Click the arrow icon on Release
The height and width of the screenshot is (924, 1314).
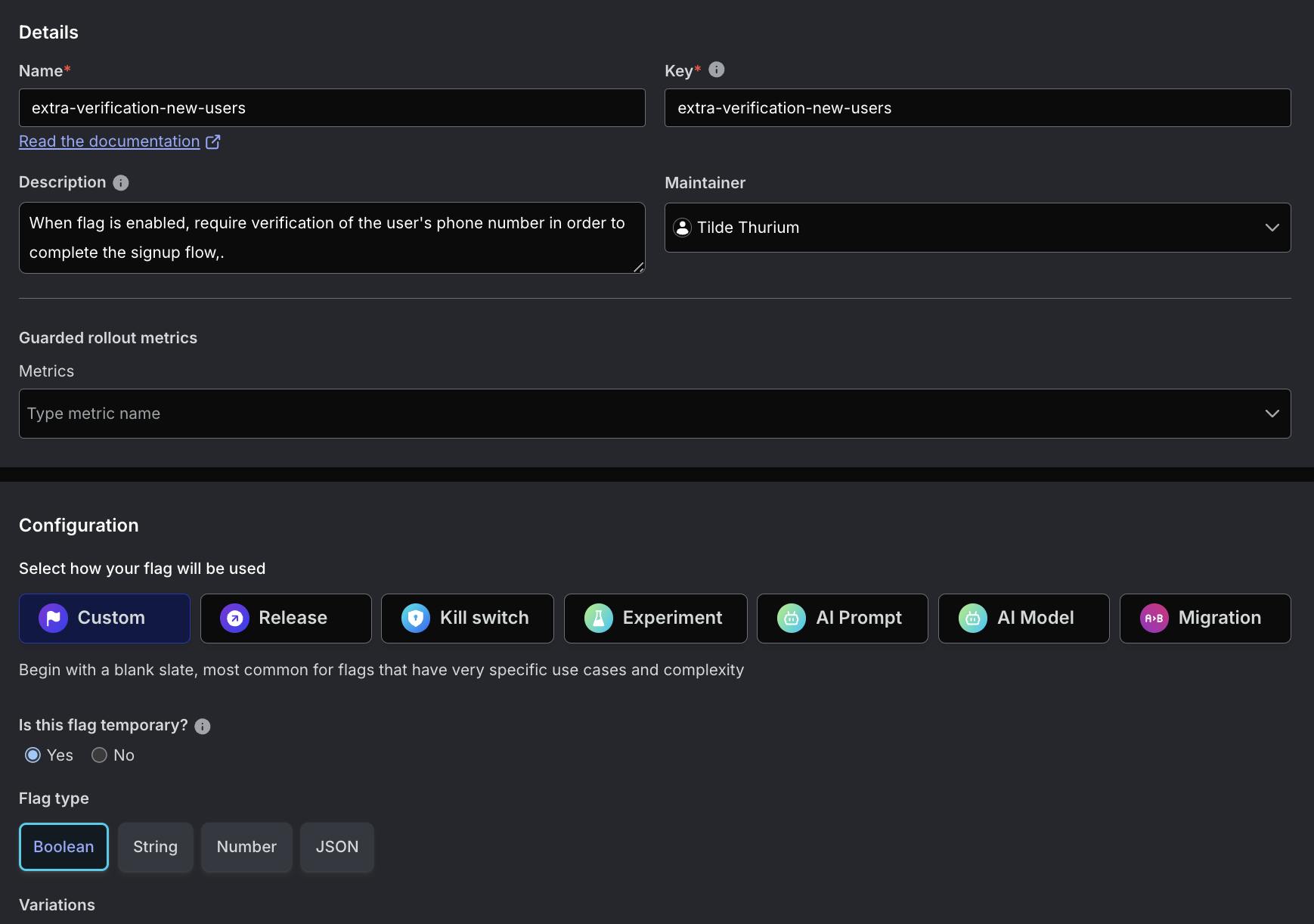coord(234,619)
